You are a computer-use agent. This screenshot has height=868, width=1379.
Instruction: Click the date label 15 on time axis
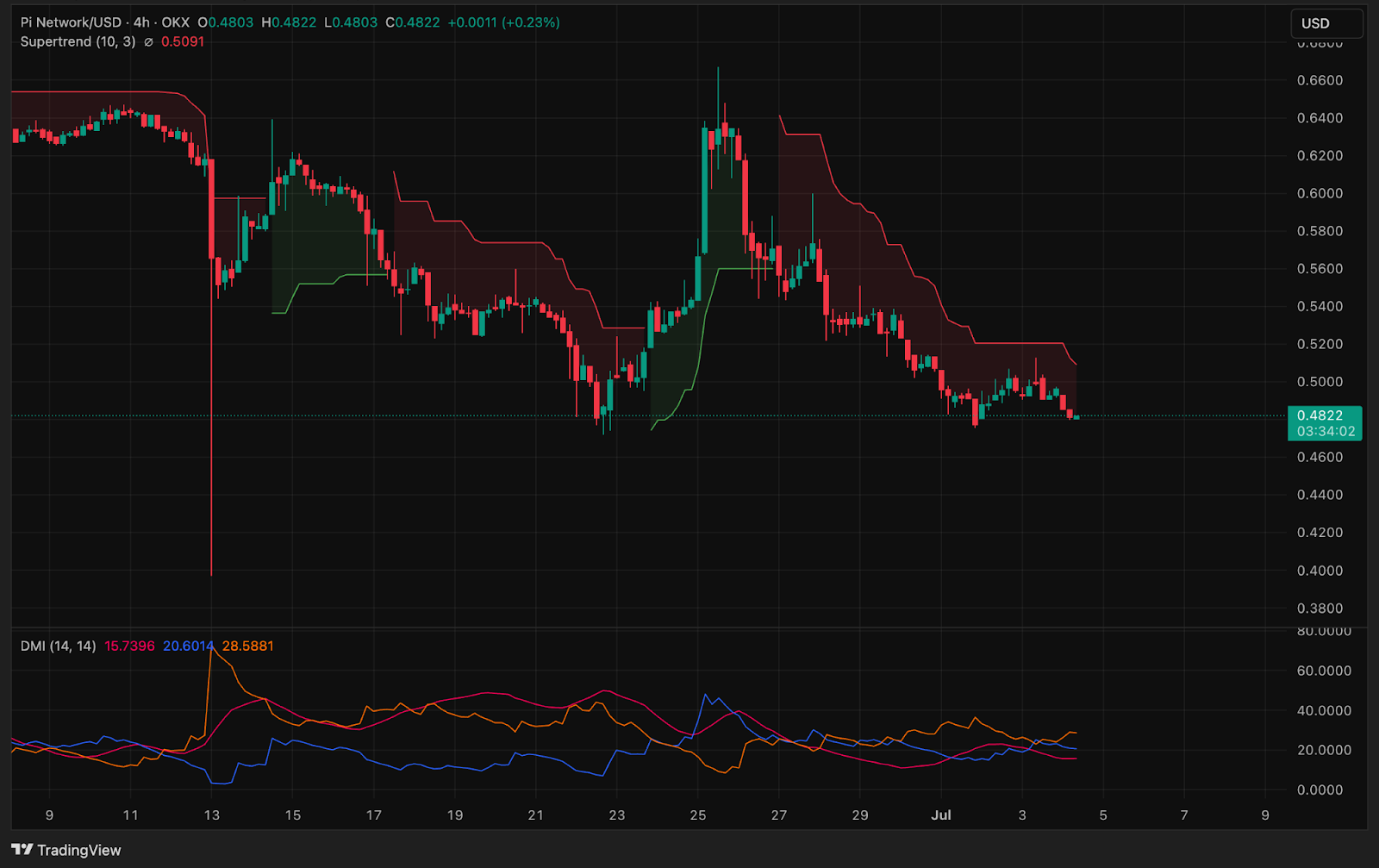click(x=293, y=815)
